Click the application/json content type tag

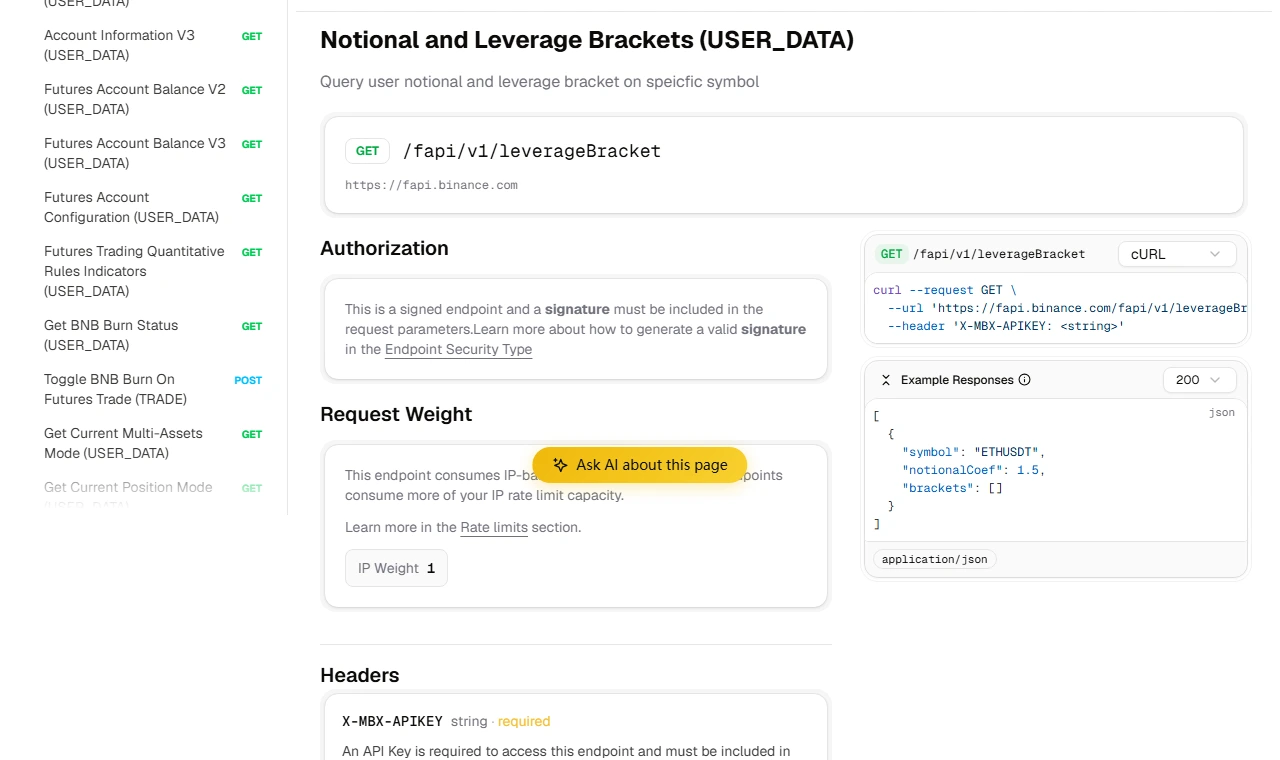[935, 559]
